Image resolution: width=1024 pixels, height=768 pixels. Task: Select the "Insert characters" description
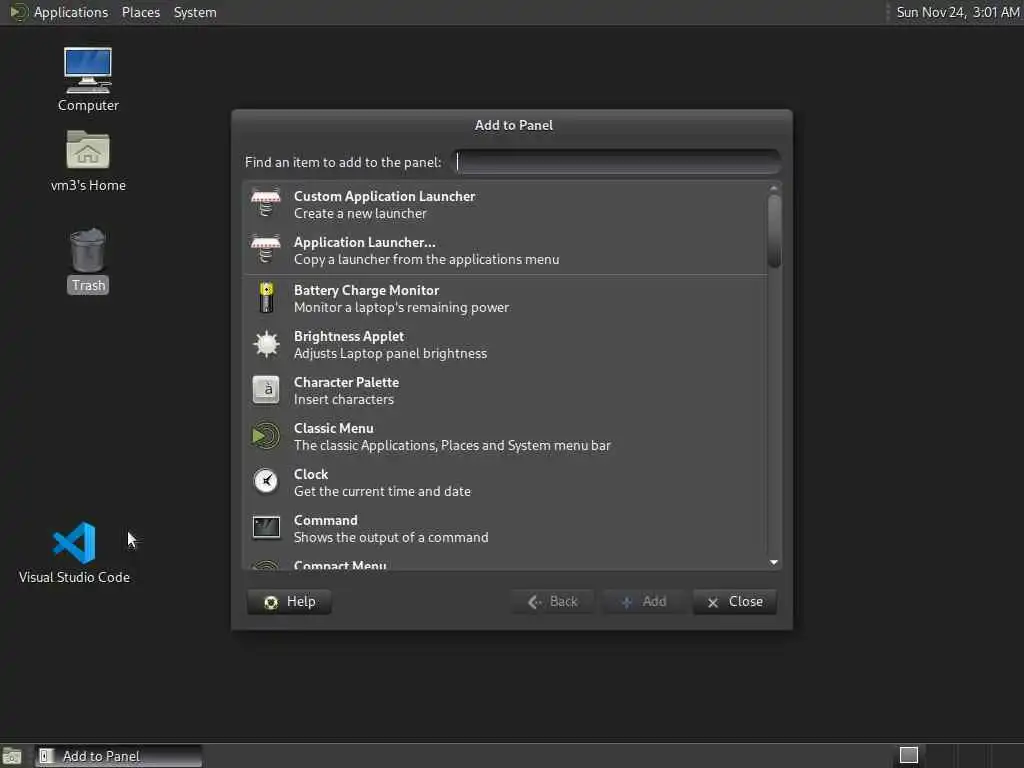tap(344, 400)
